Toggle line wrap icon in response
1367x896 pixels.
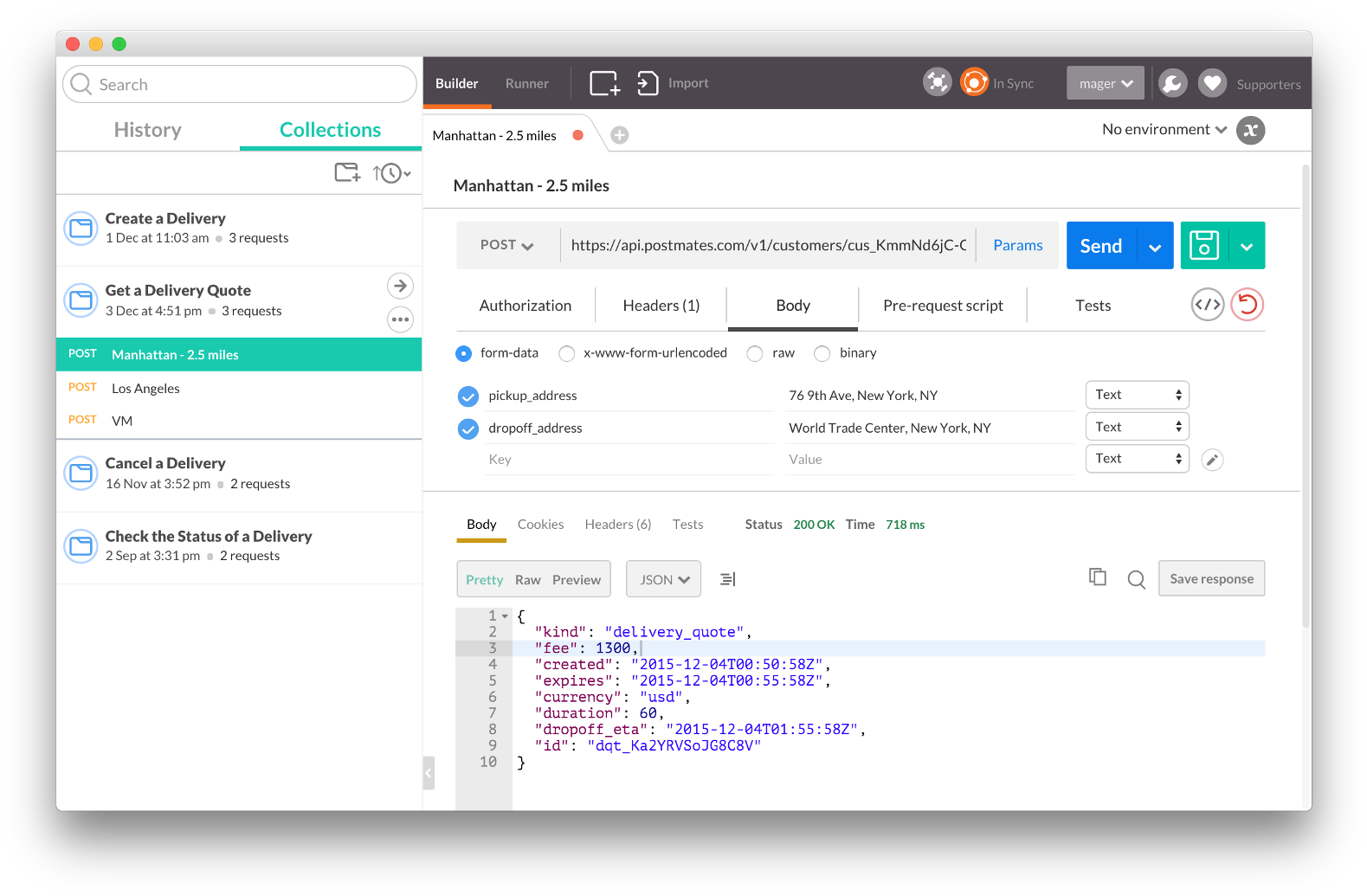coord(728,579)
